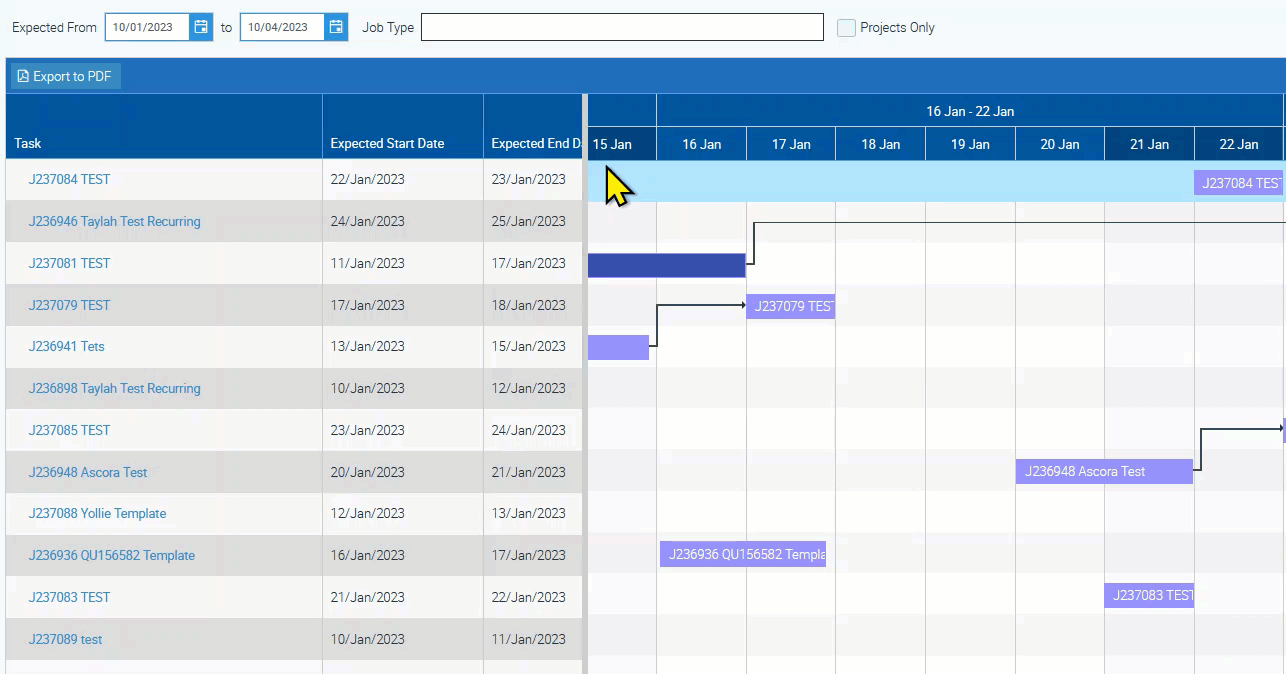Image resolution: width=1286 pixels, height=674 pixels.
Task: Select the J237083 TEST gantt bar
Action: click(1148, 596)
